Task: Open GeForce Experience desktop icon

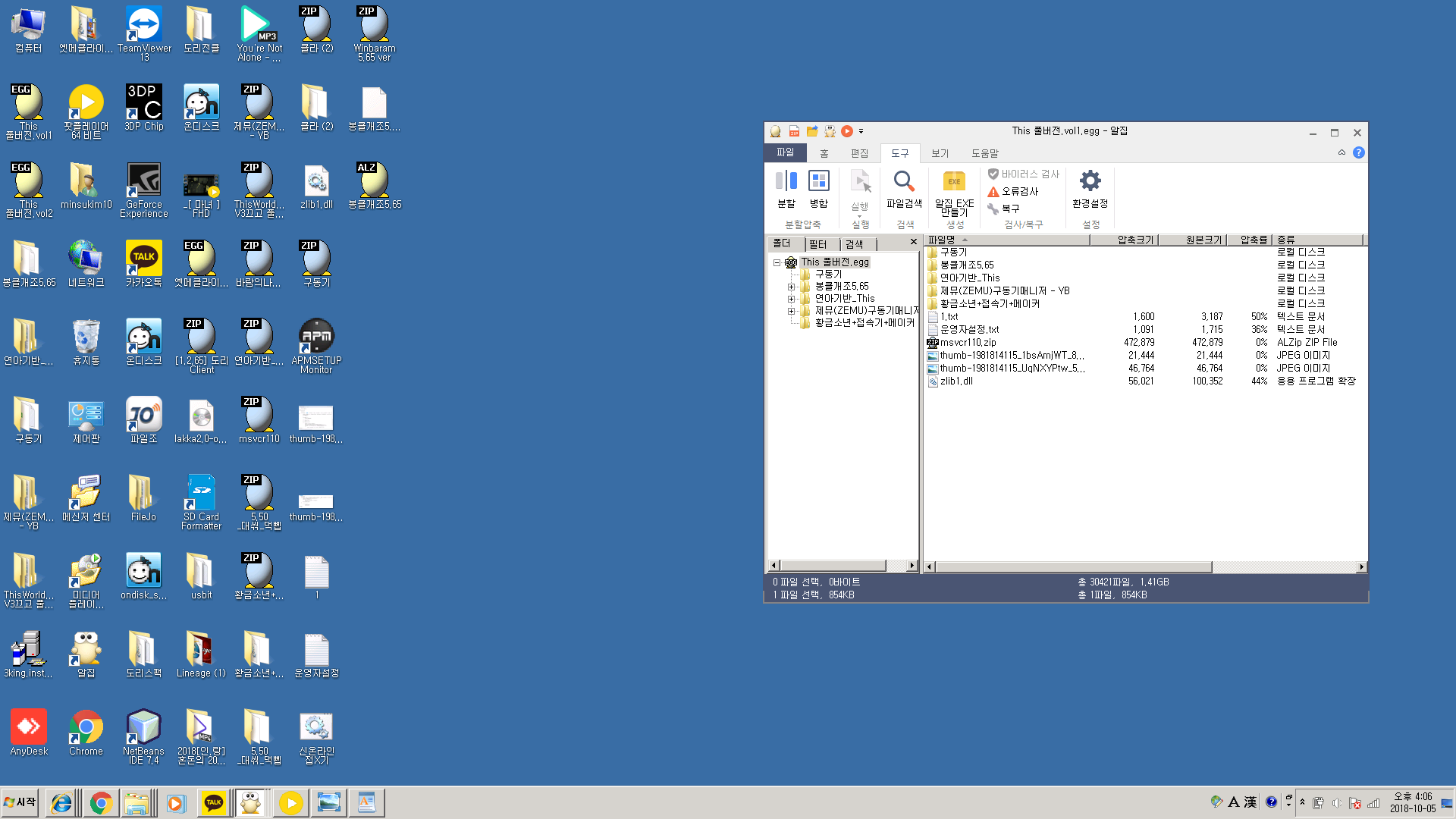Action: pos(144,190)
